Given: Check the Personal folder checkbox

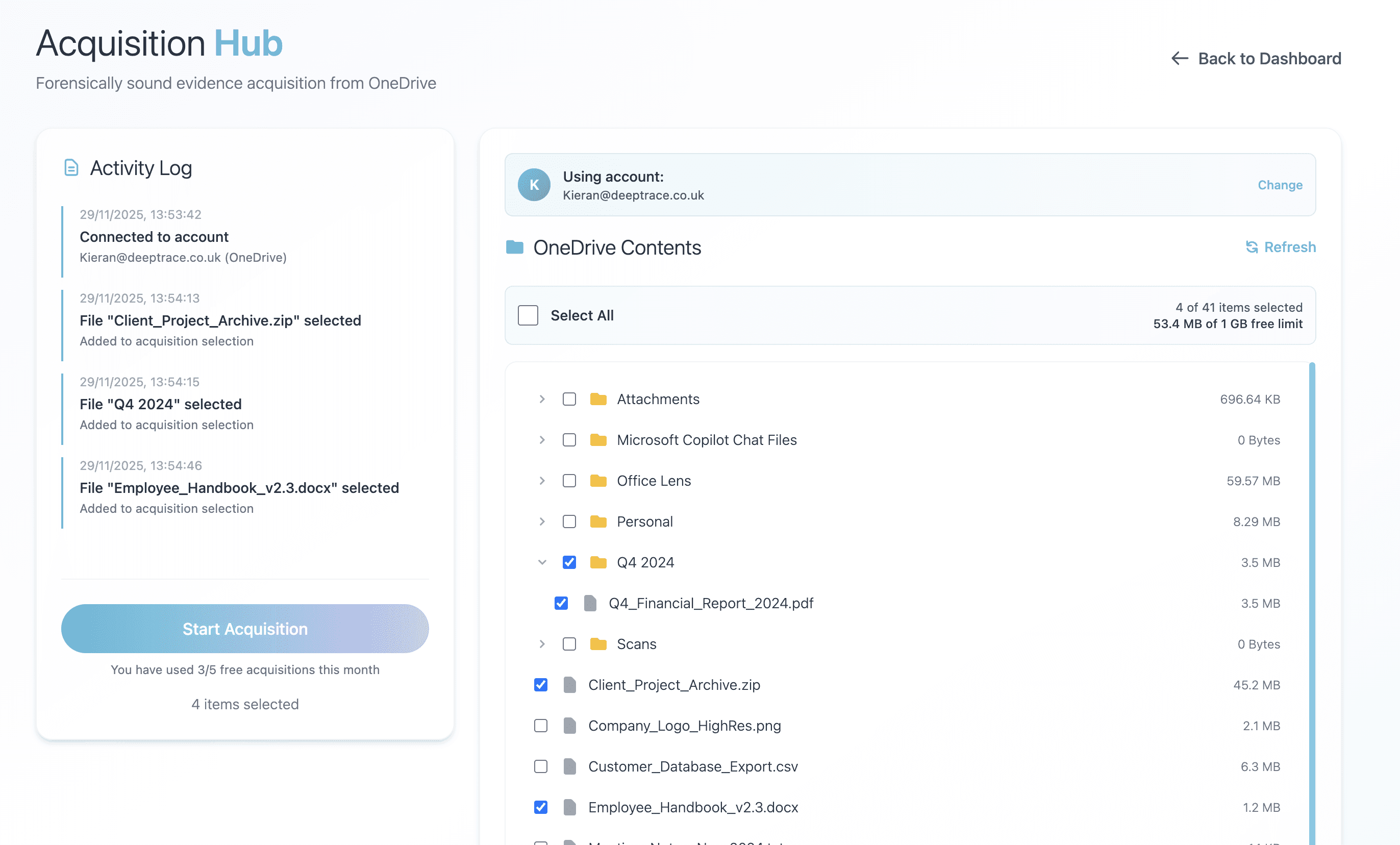Looking at the screenshot, I should tap(569, 521).
